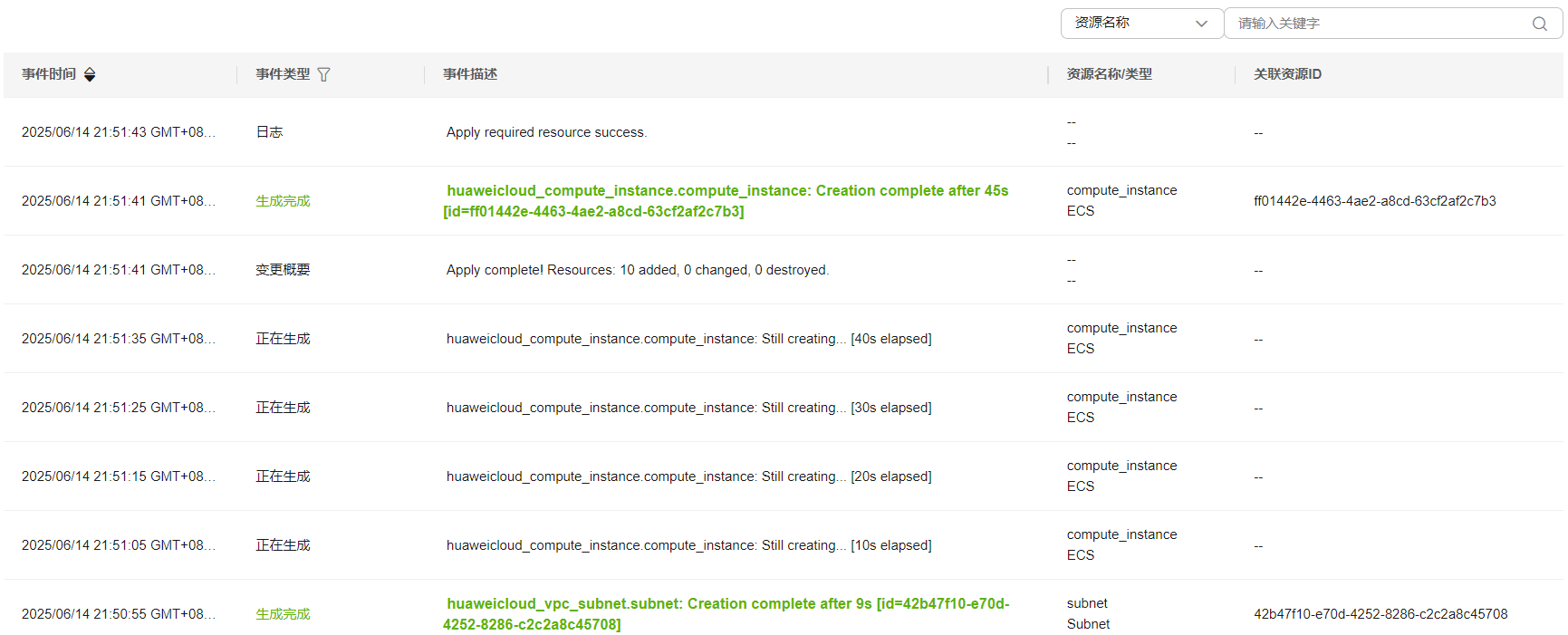Select timestamp 2025/06/14 21:50:55
1568x635 pixels.
(x=119, y=614)
